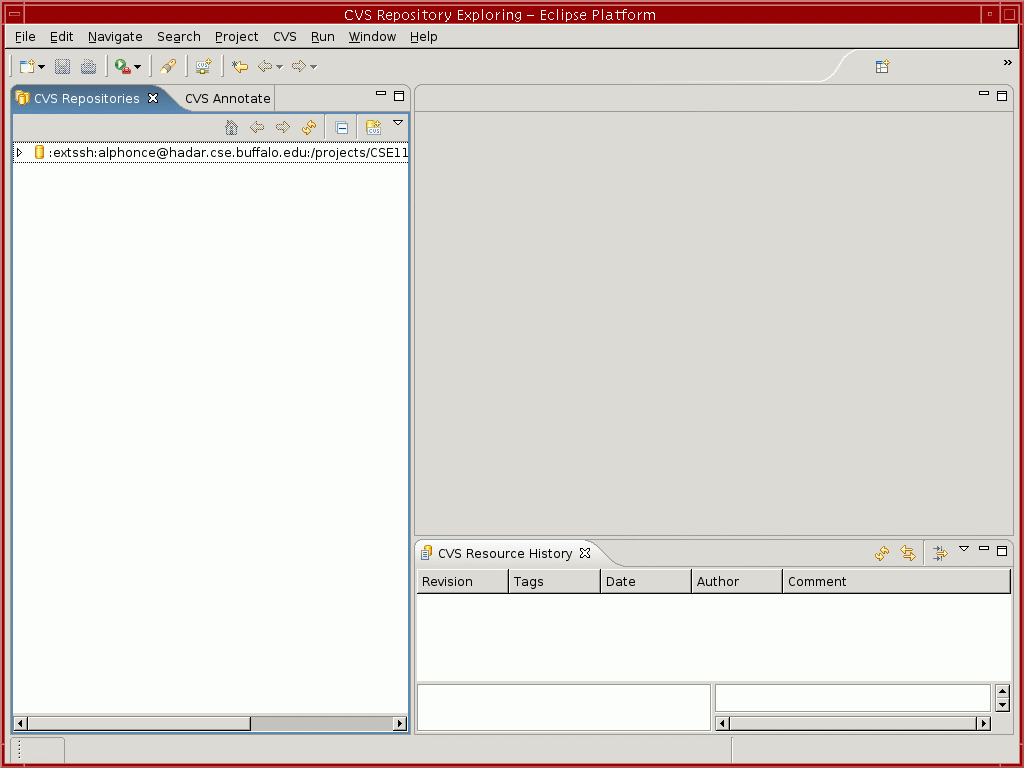Screen dimensions: 1024x768
Task: Click the CVS Repositories horizontal scrollbar thumb
Action: coord(138,723)
